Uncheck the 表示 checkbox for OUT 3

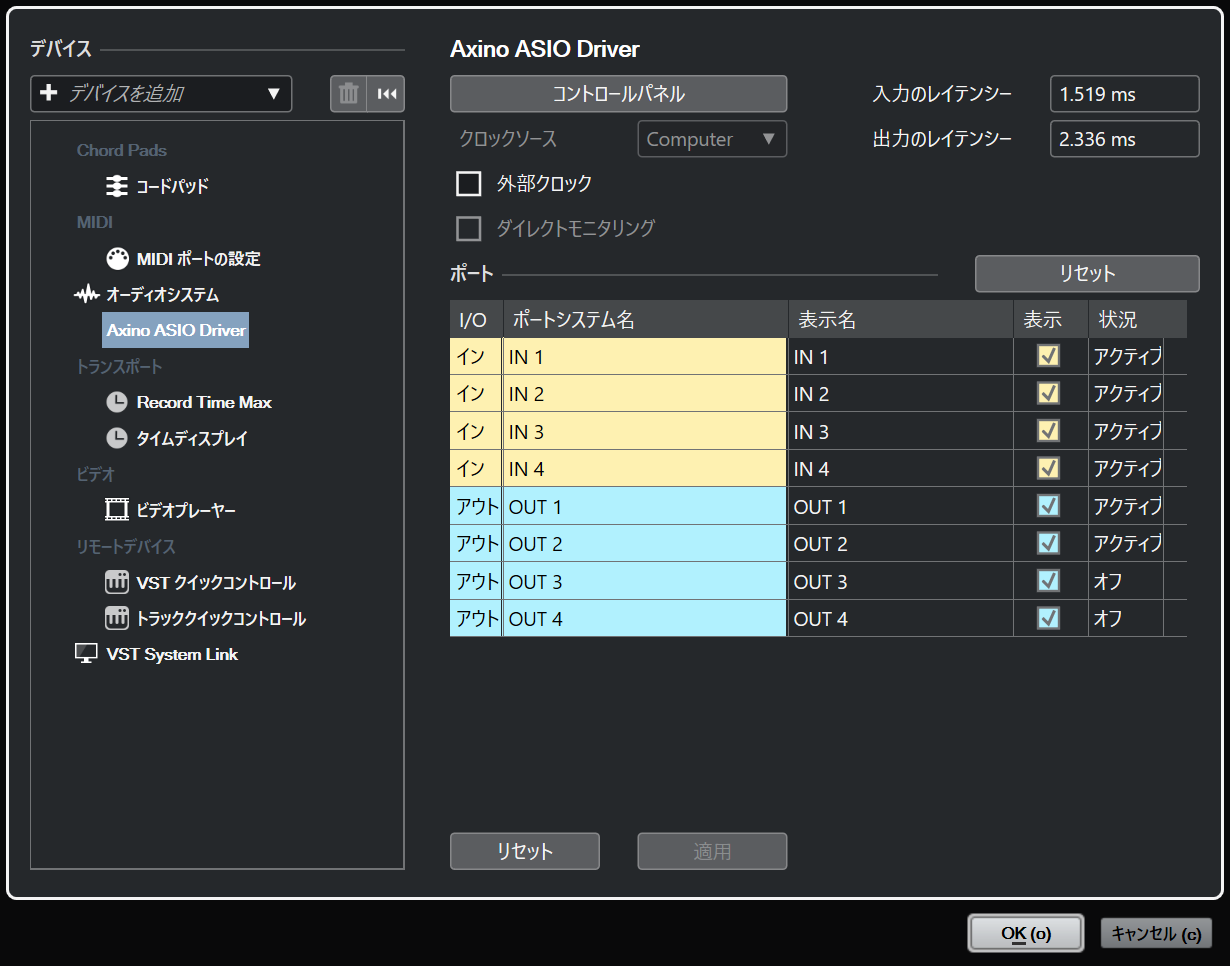click(1048, 581)
